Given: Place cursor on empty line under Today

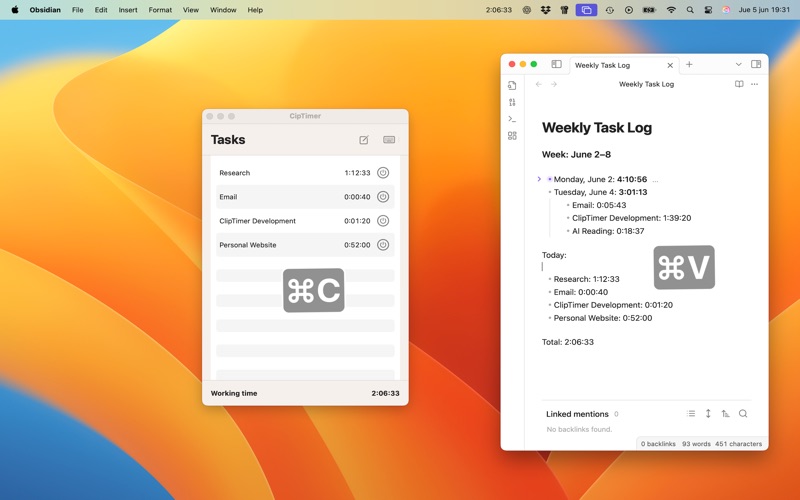Looking at the screenshot, I should tap(646, 266).
